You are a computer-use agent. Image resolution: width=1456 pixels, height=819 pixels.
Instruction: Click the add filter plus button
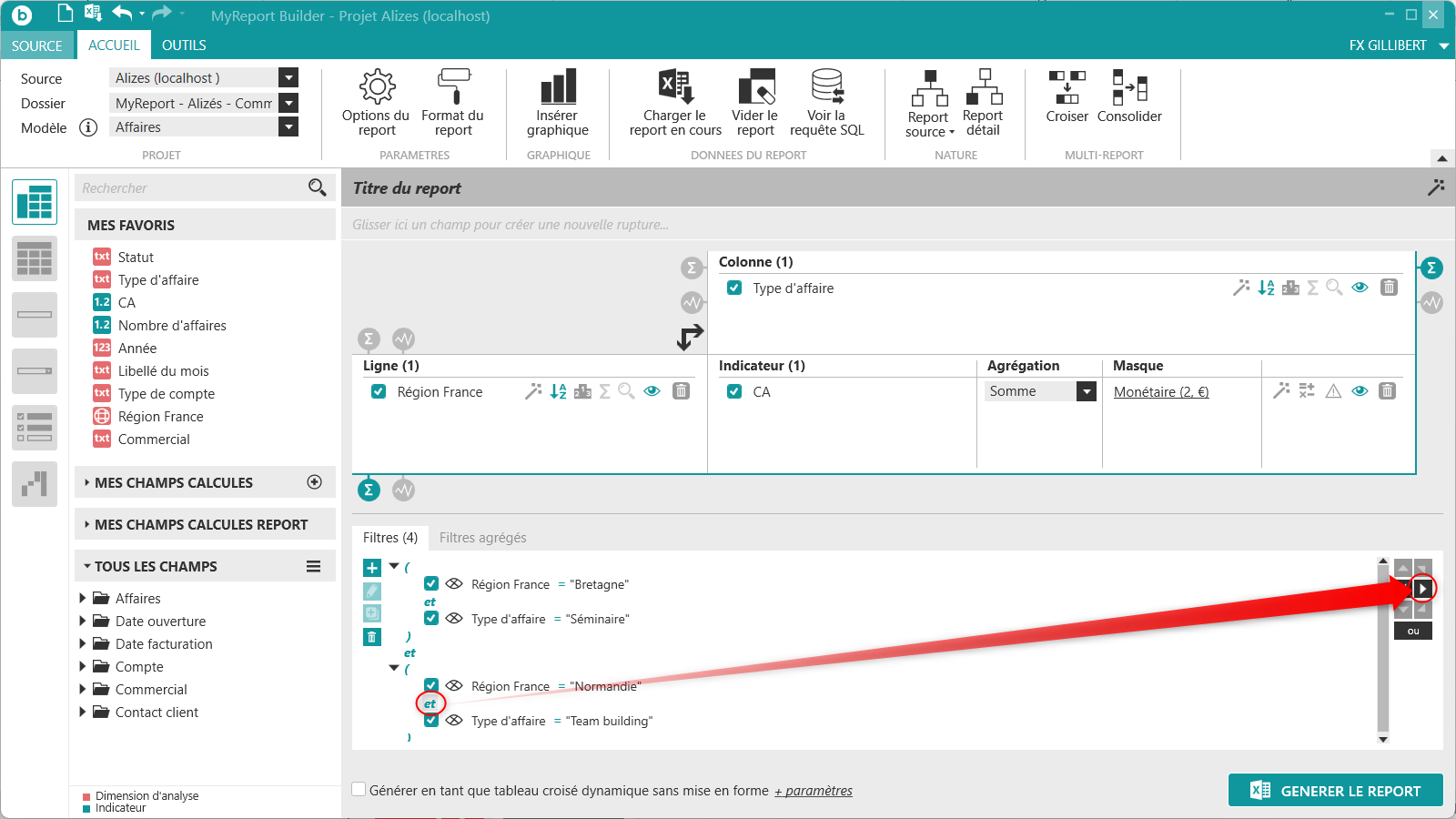tap(372, 568)
